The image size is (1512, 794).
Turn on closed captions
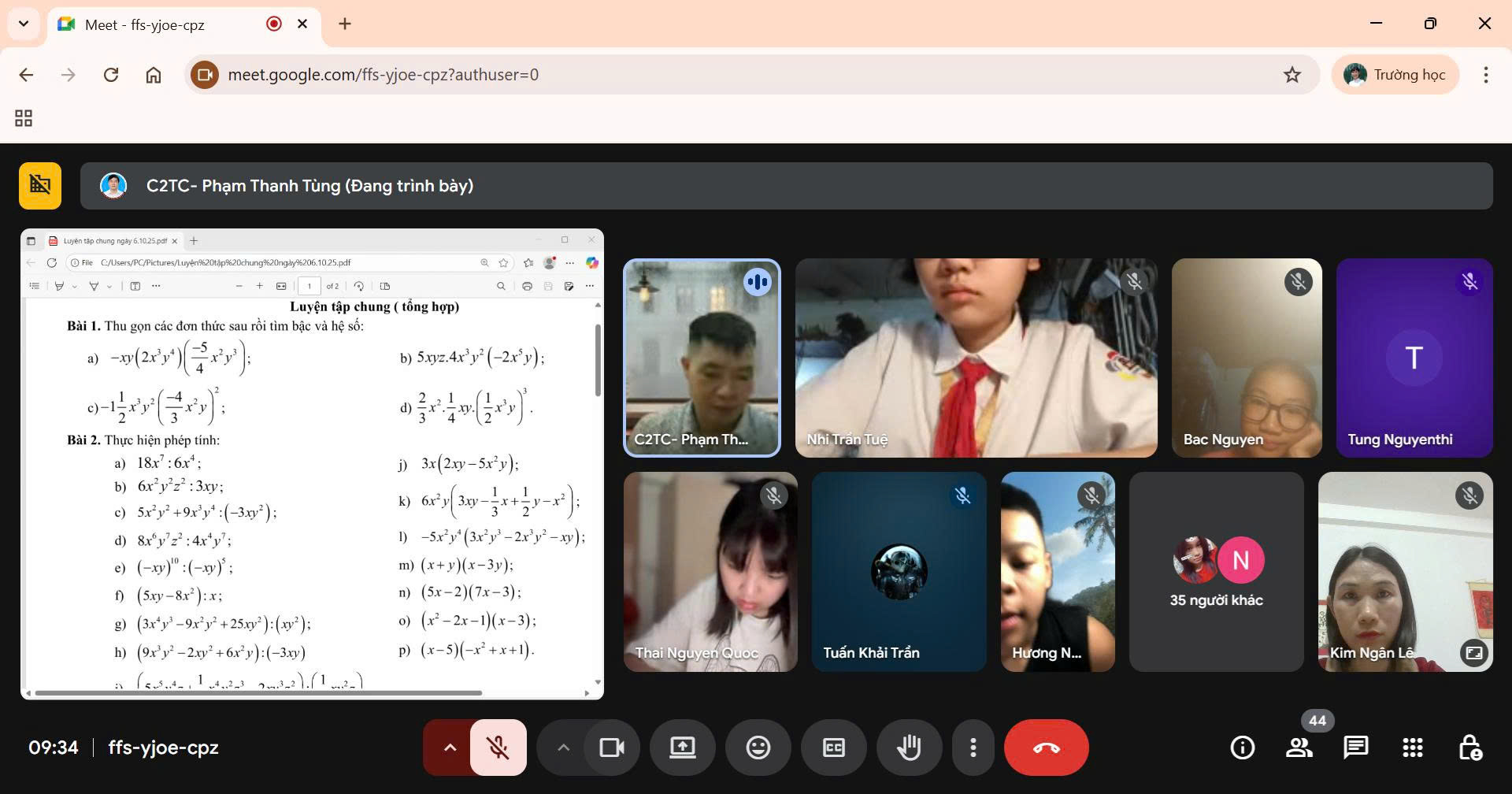833,748
